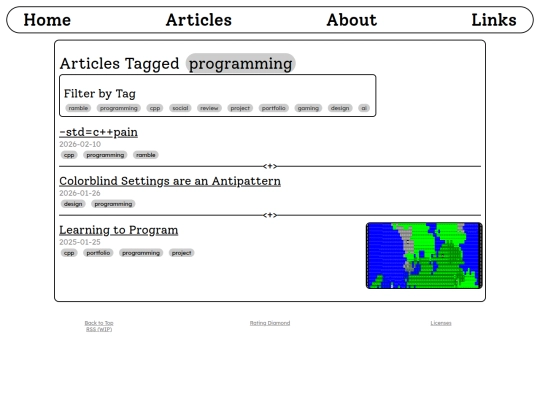This screenshot has height=405, width=540.
Task: Select the 2026-02-10 date text
Action: [80, 144]
